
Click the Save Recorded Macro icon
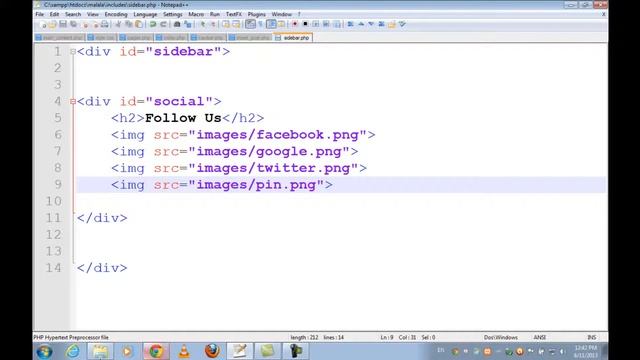[x=337, y=24]
